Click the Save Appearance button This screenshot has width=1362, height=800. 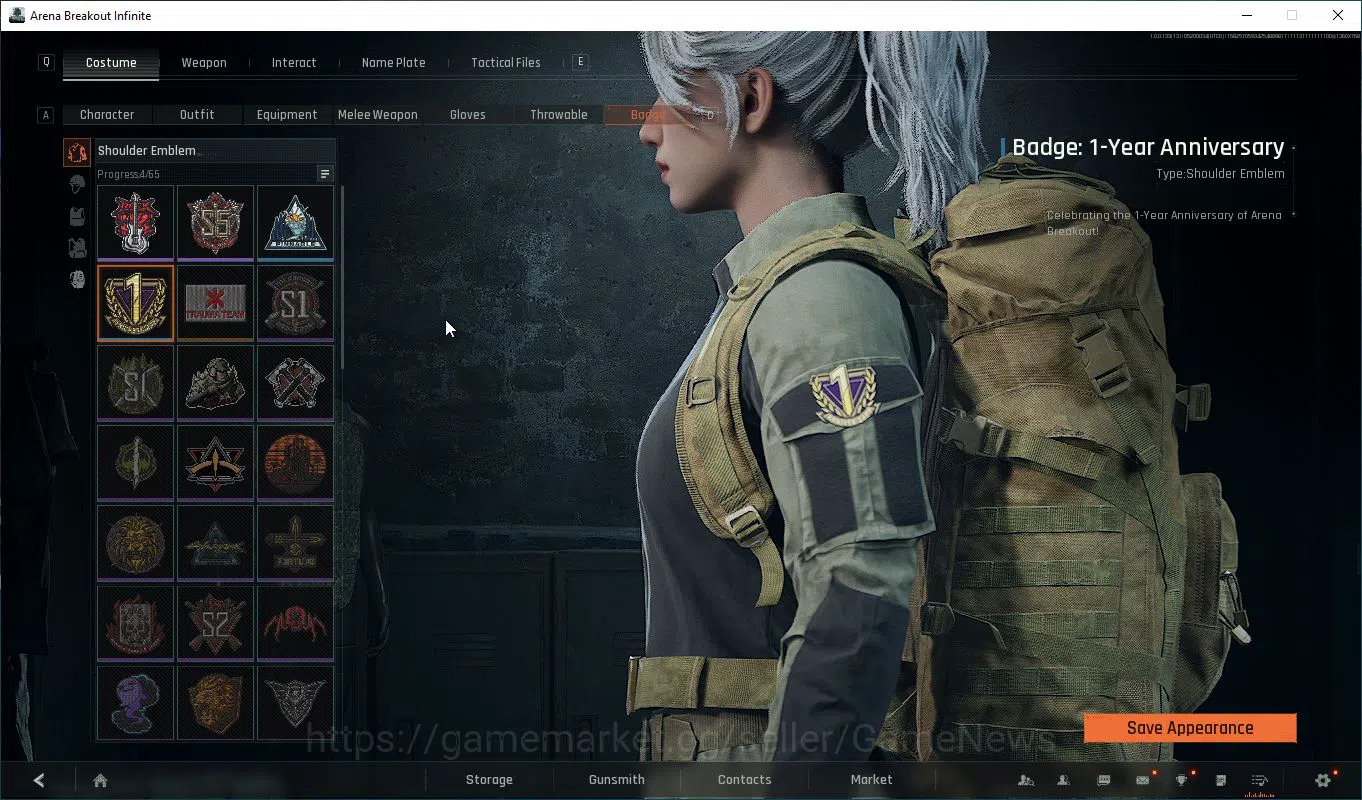tap(1190, 728)
